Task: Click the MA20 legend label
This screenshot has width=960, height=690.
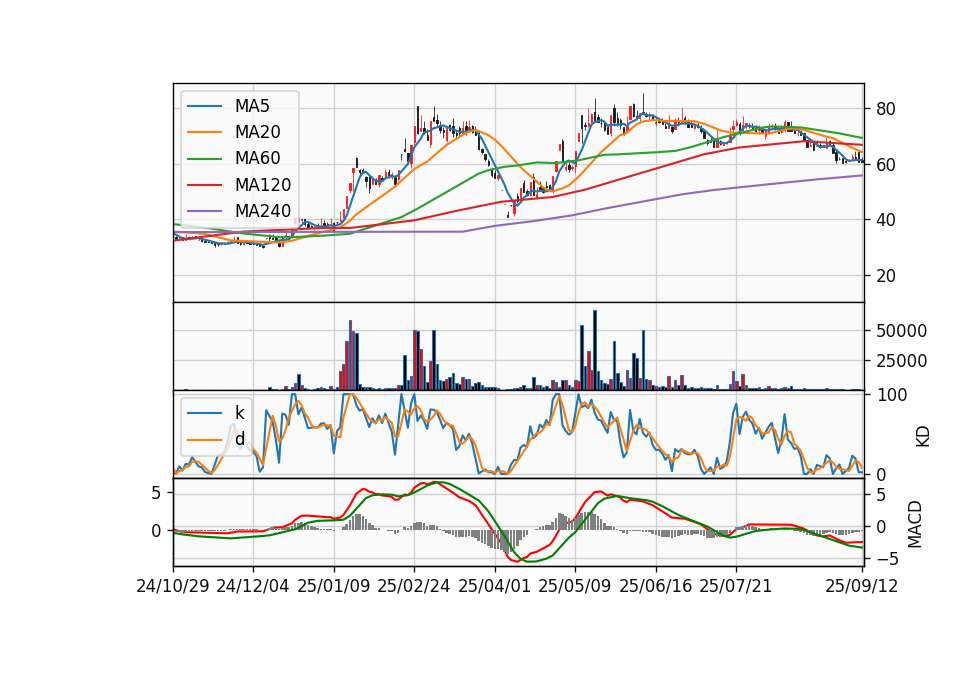Action: (x=257, y=132)
